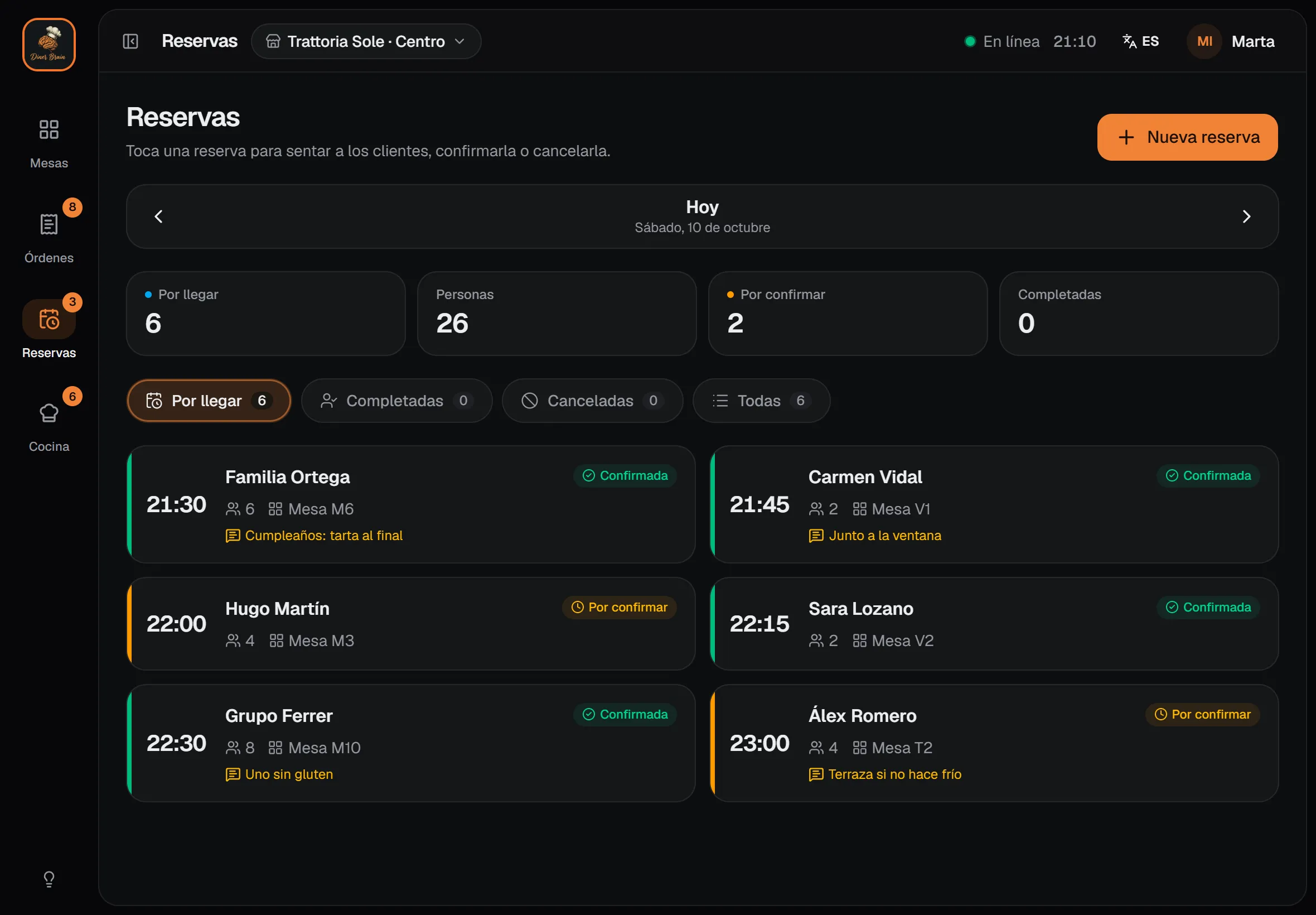Open Marta's MI avatar
The image size is (1316, 915).
click(1204, 41)
